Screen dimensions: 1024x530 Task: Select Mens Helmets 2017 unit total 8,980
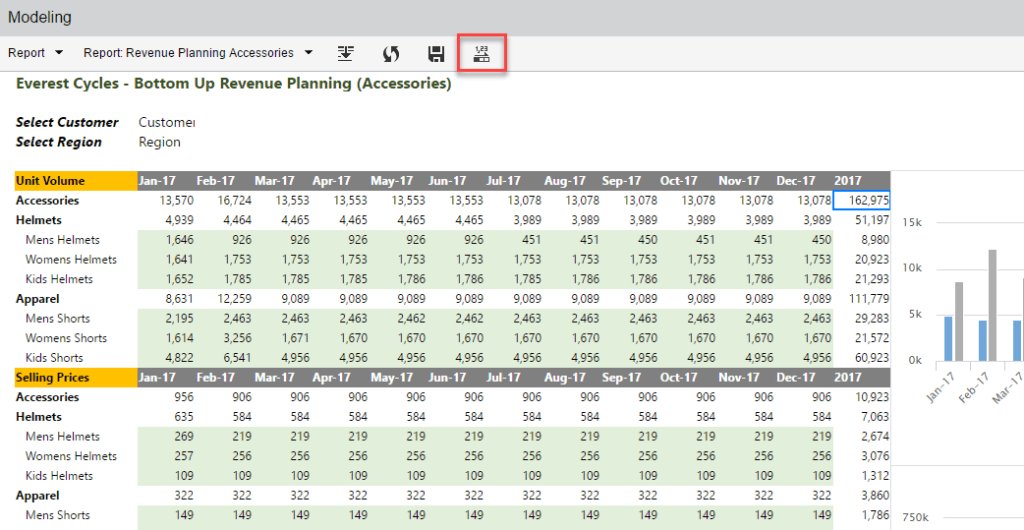(861, 240)
